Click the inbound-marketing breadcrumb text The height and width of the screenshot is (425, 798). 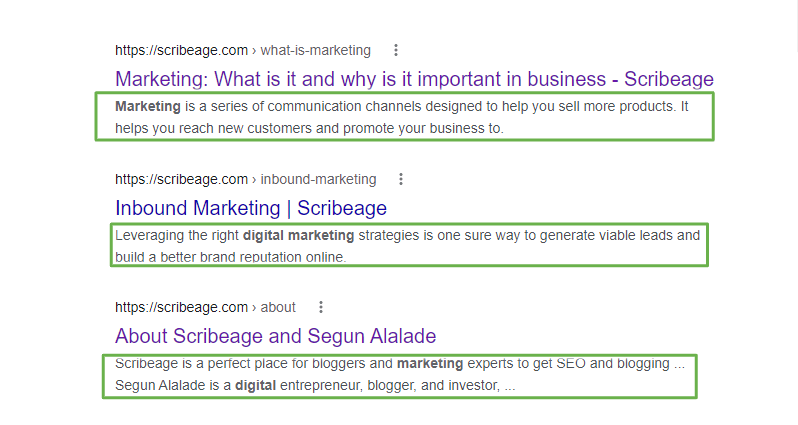pyautogui.click(x=318, y=179)
